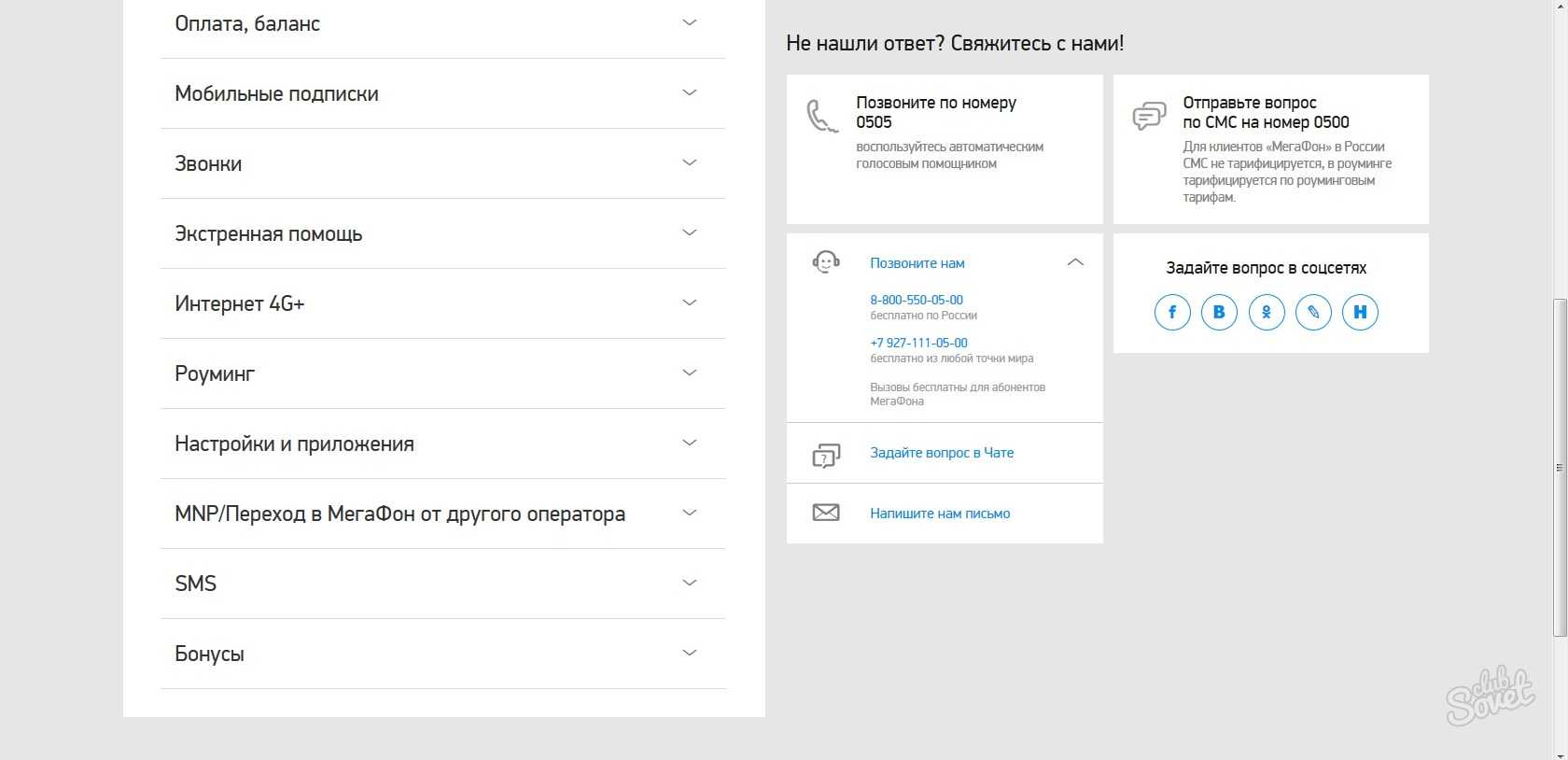Click the envelope icon beside 'Напишите нам письмо'
The image size is (1568, 760).
pos(826,513)
